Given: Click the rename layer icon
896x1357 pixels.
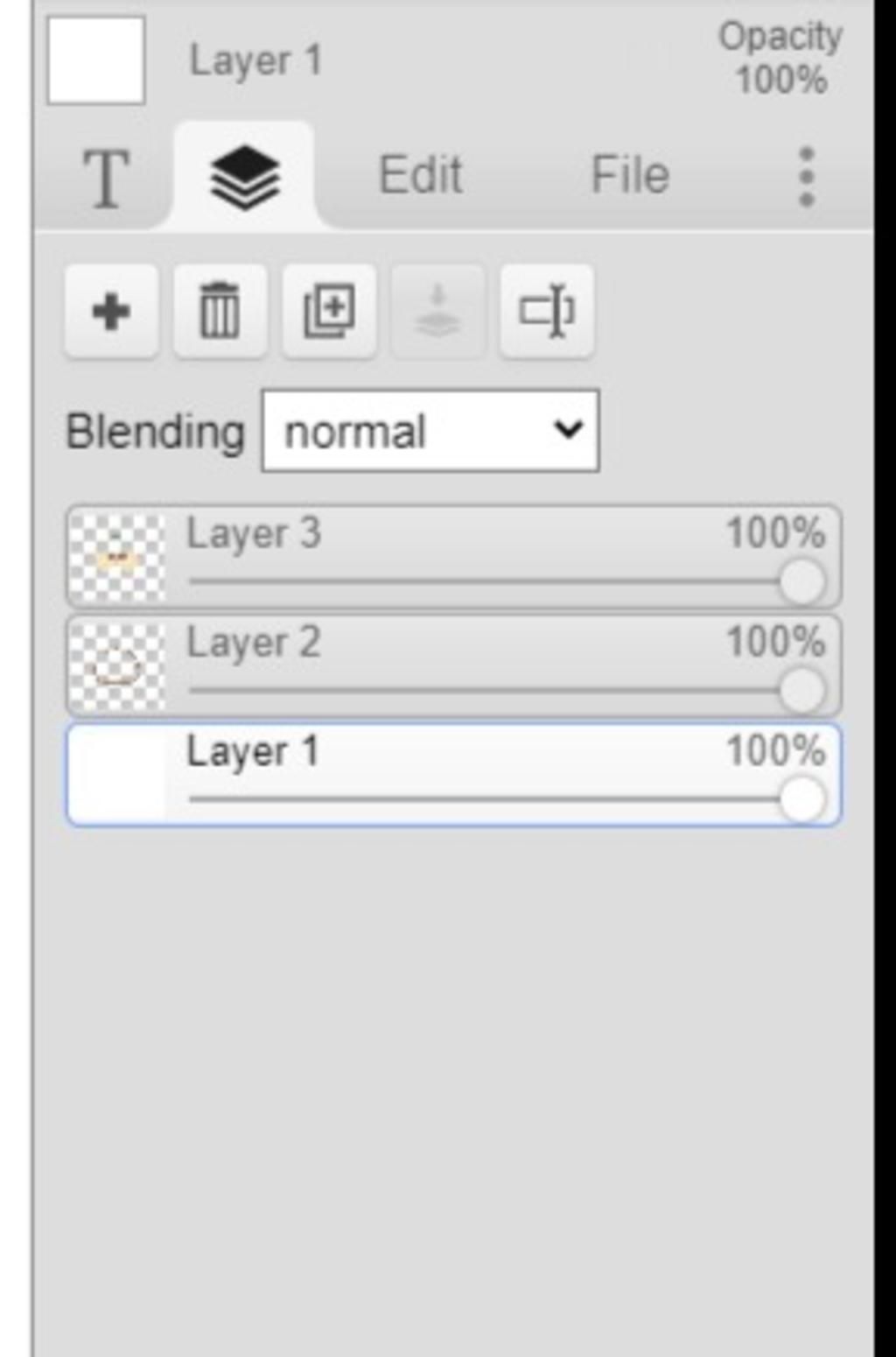Looking at the screenshot, I should 547,312.
